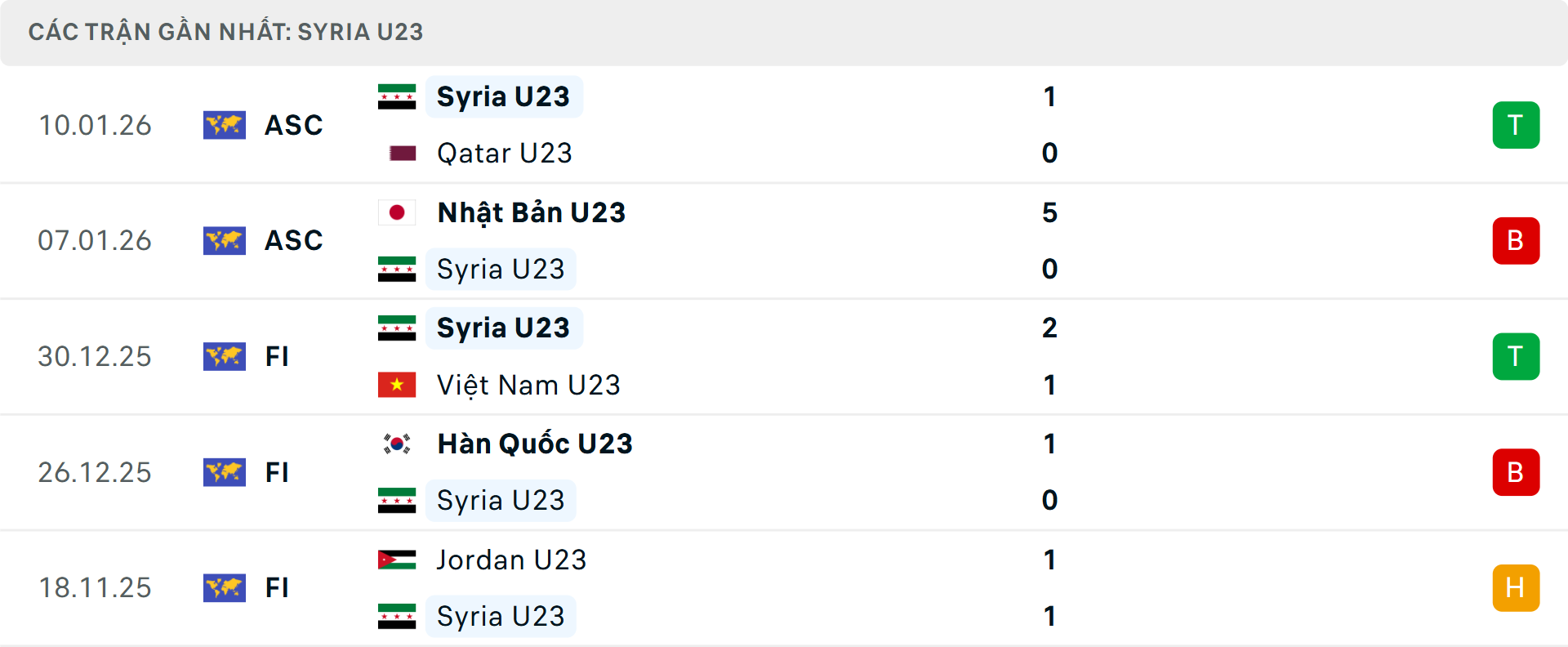This screenshot has width=1568, height=647.
Task: Click the Jordan U23 flag icon
Action: coord(397,560)
